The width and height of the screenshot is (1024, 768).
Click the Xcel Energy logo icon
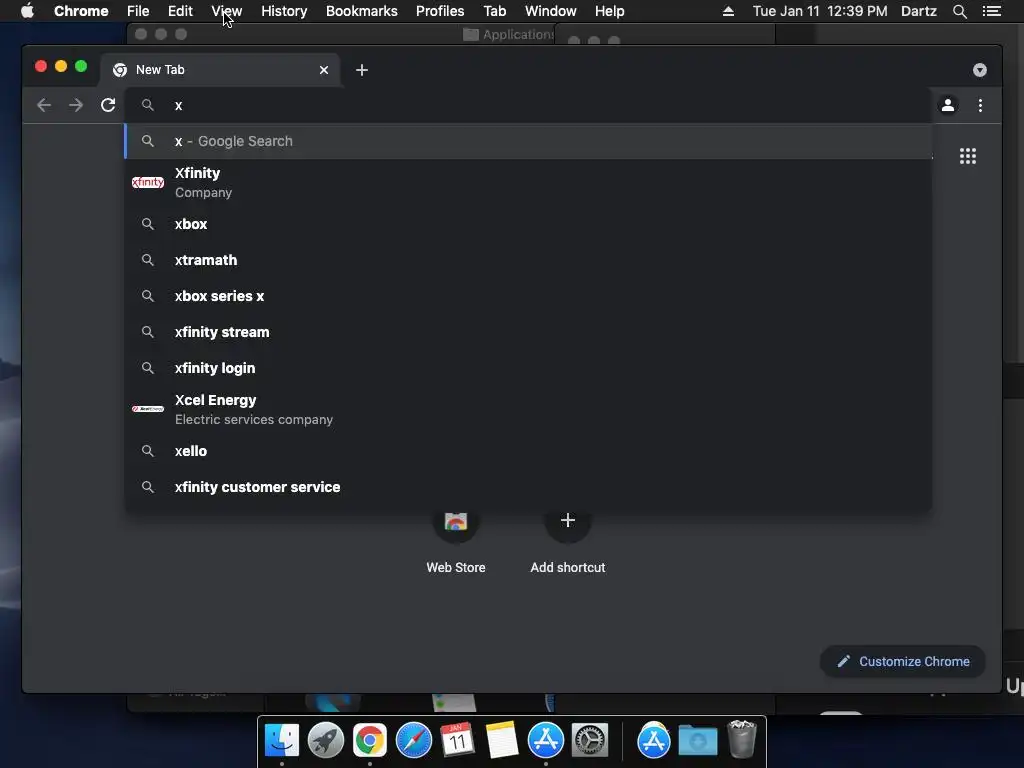coord(148,409)
